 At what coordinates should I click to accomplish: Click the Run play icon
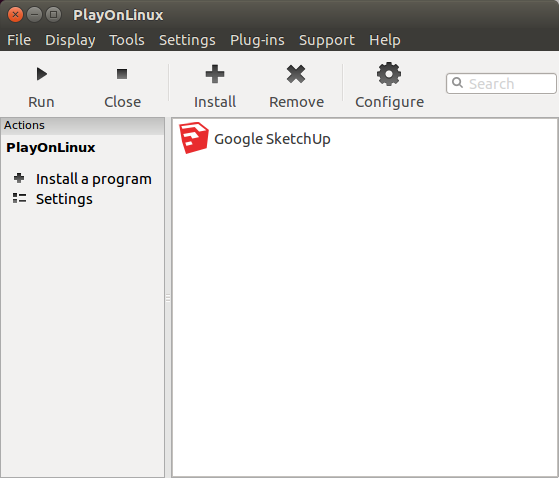(x=42, y=74)
